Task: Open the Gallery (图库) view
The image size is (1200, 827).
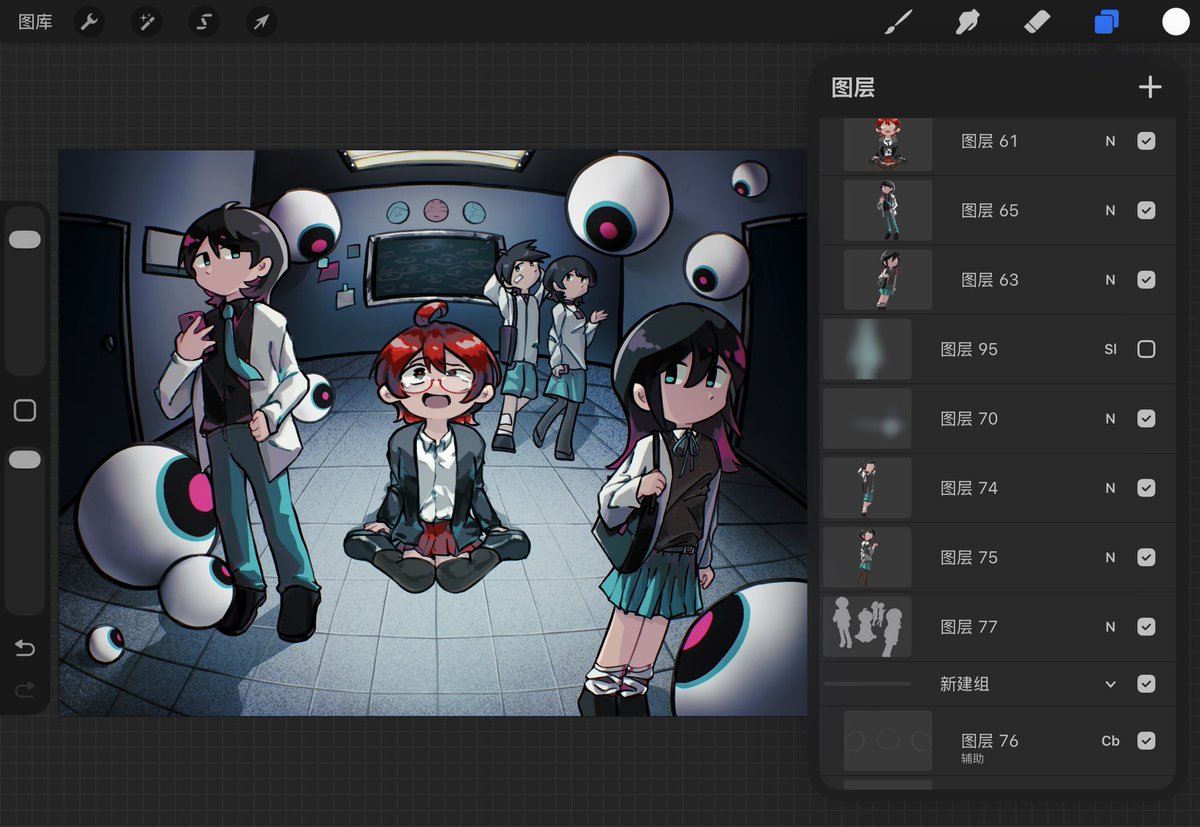Action: point(35,22)
